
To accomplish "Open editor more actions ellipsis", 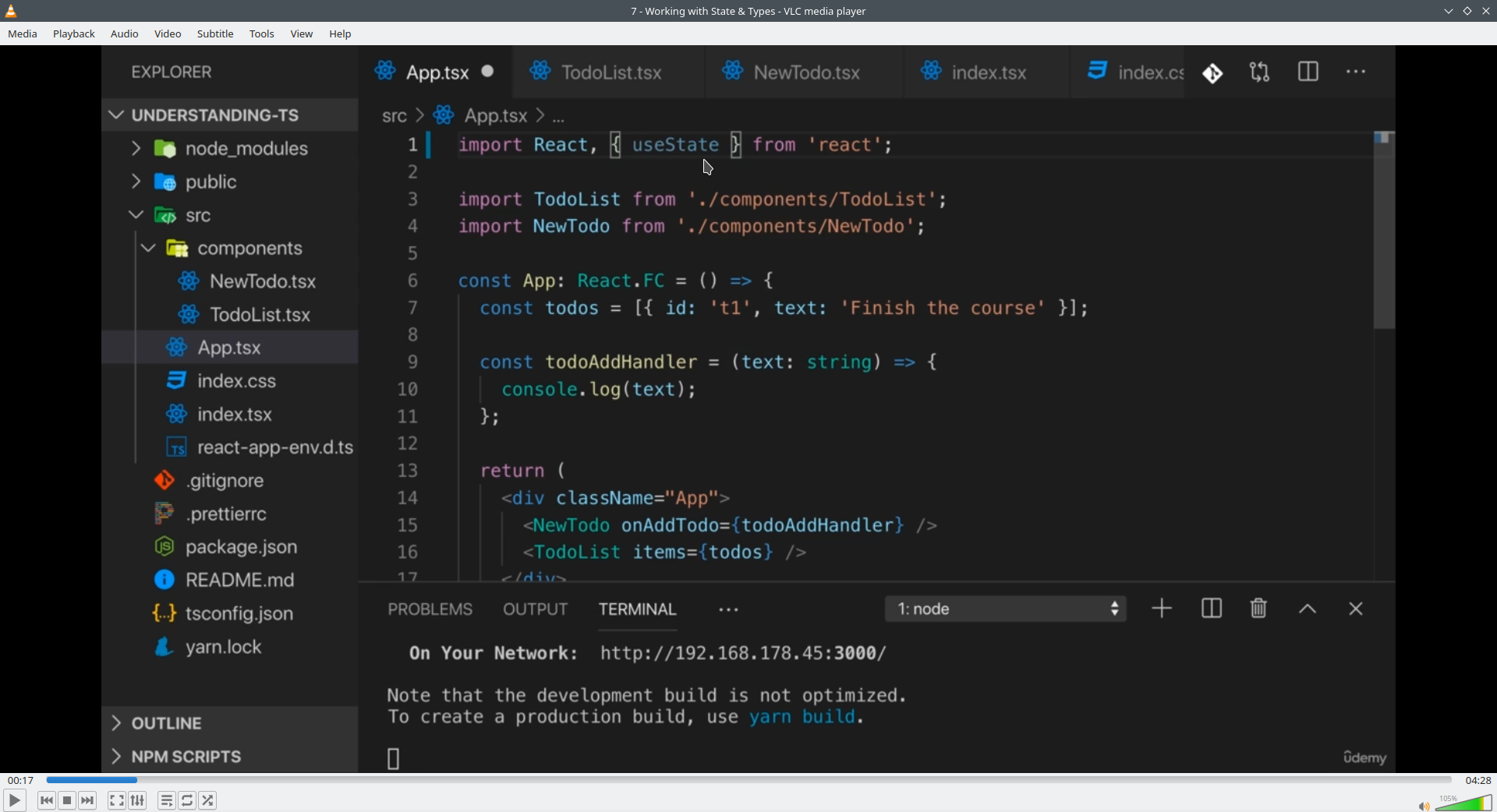I will tap(1356, 72).
